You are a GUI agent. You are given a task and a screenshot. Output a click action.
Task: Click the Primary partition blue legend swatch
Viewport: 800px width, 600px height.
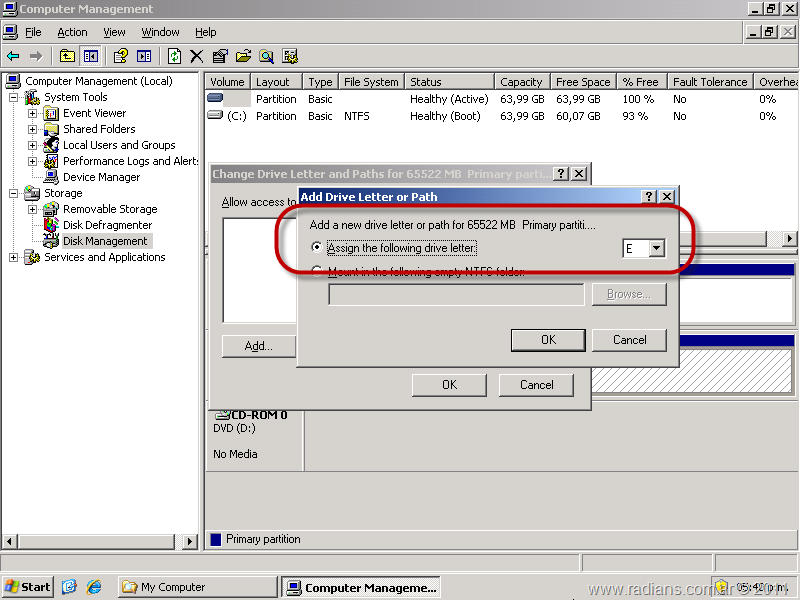tap(216, 539)
